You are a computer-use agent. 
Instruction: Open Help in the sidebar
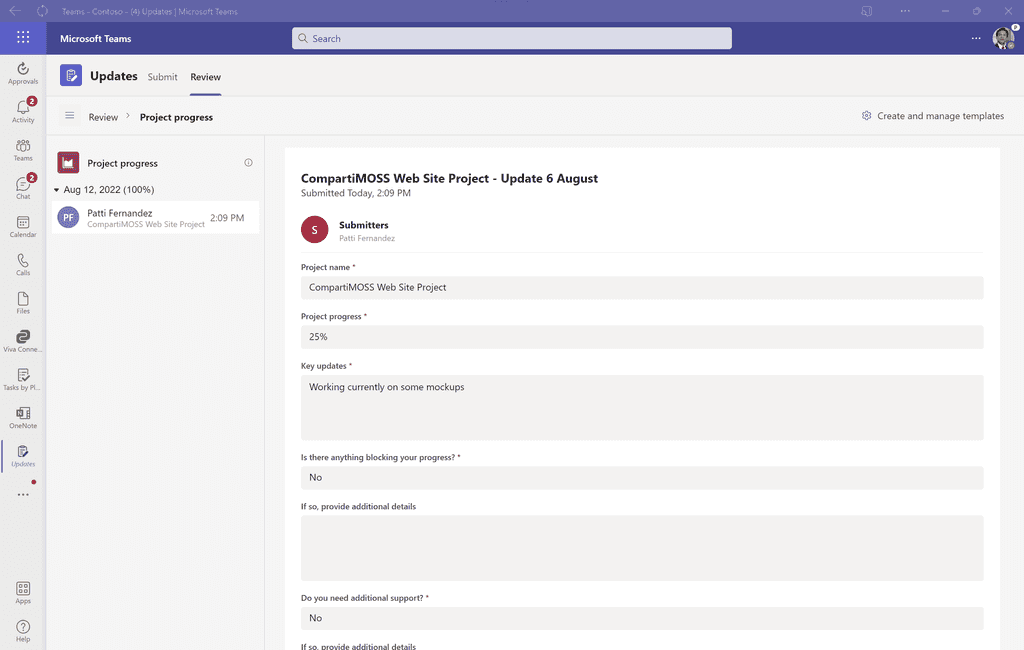pyautogui.click(x=23, y=631)
